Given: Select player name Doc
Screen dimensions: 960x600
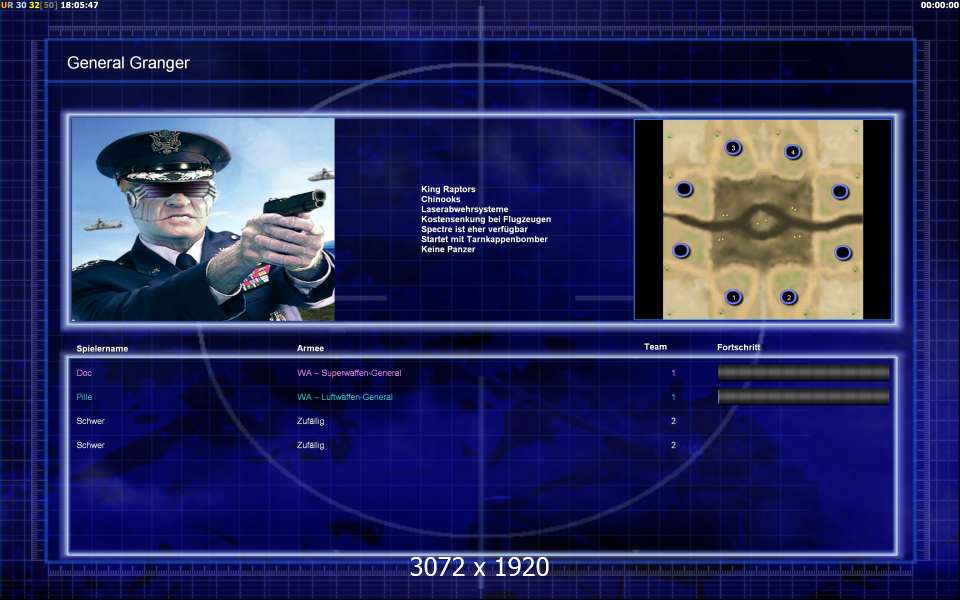Looking at the screenshot, I should point(84,373).
